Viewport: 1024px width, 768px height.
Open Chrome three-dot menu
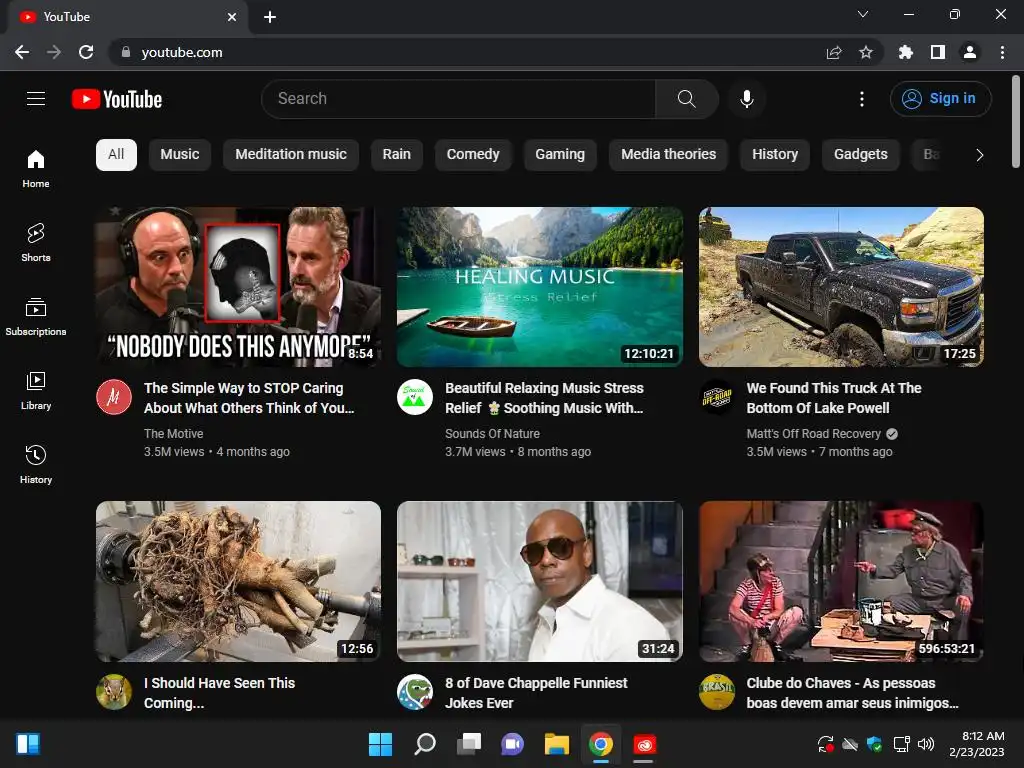1002,52
